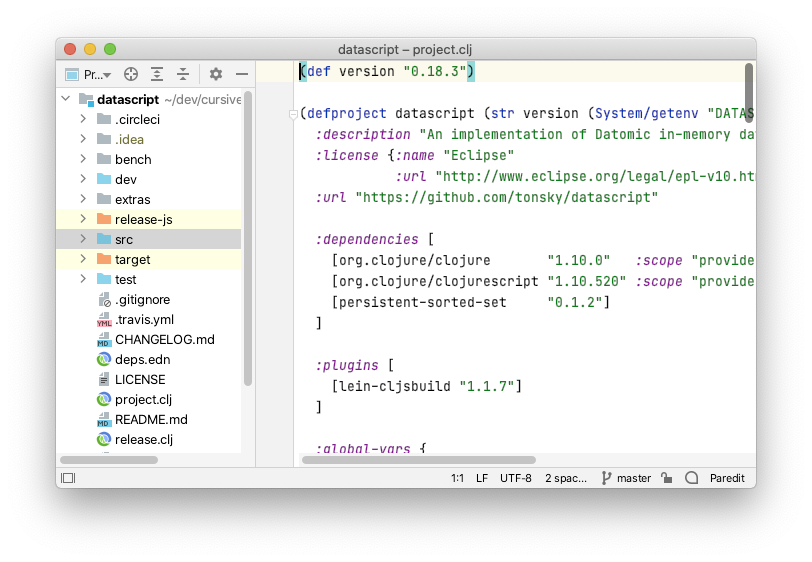Click the circular inspection status icon
The width and height of the screenshot is (812, 562).
pyautogui.click(x=692, y=478)
